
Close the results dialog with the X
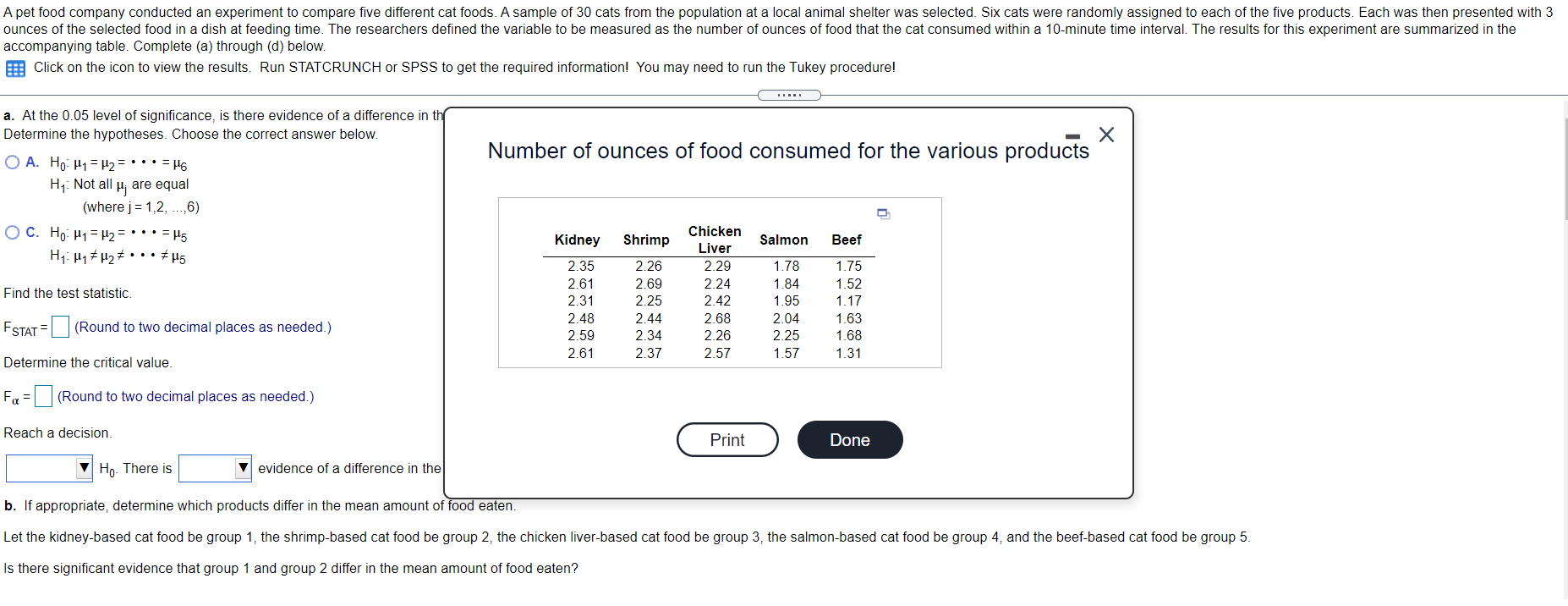click(x=1106, y=134)
